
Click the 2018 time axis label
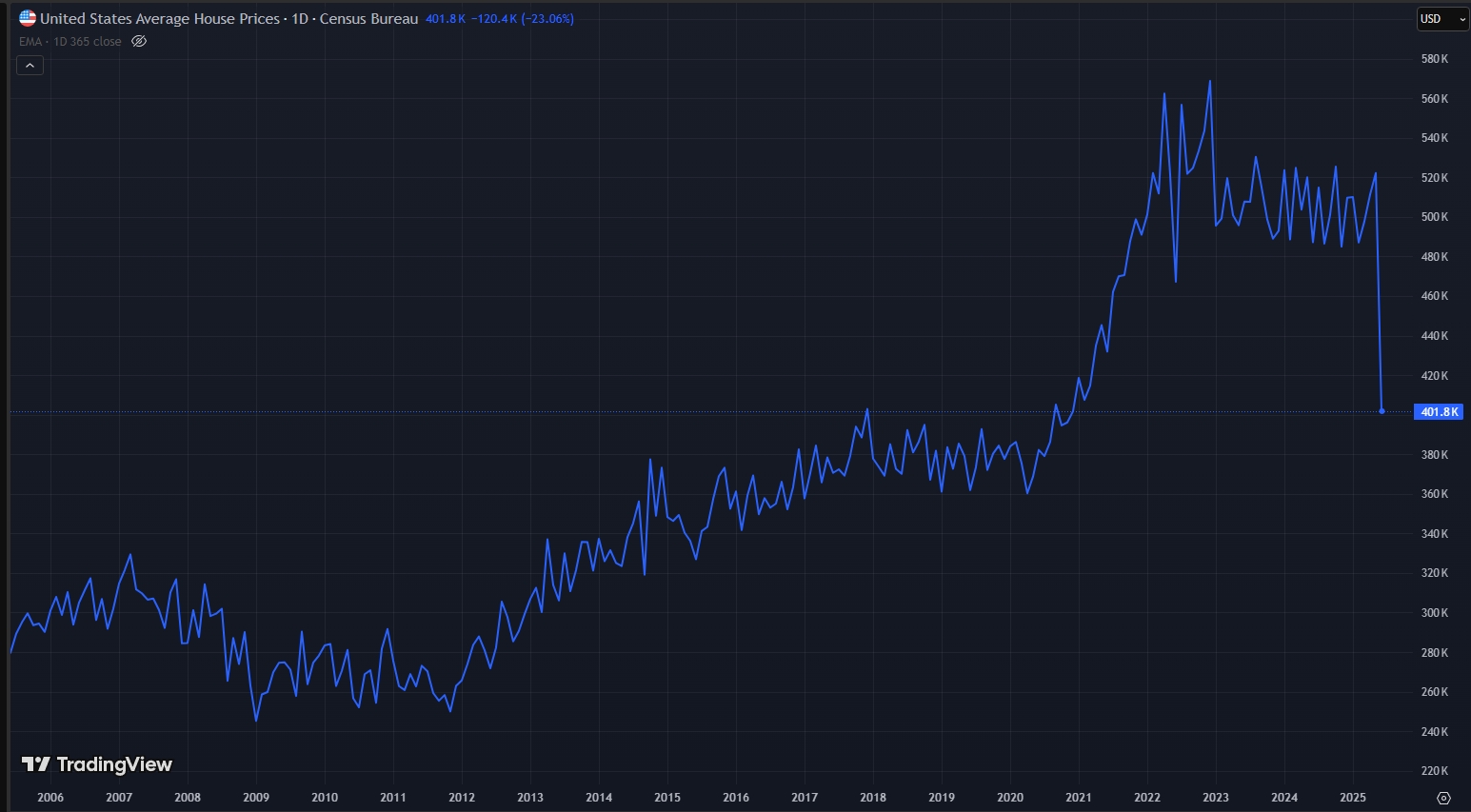tap(873, 798)
